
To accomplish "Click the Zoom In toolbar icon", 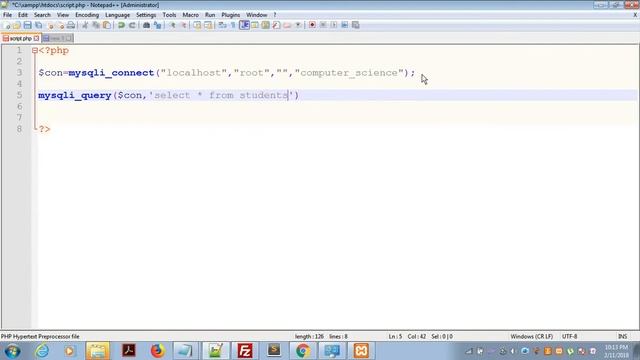I will coord(172,25).
